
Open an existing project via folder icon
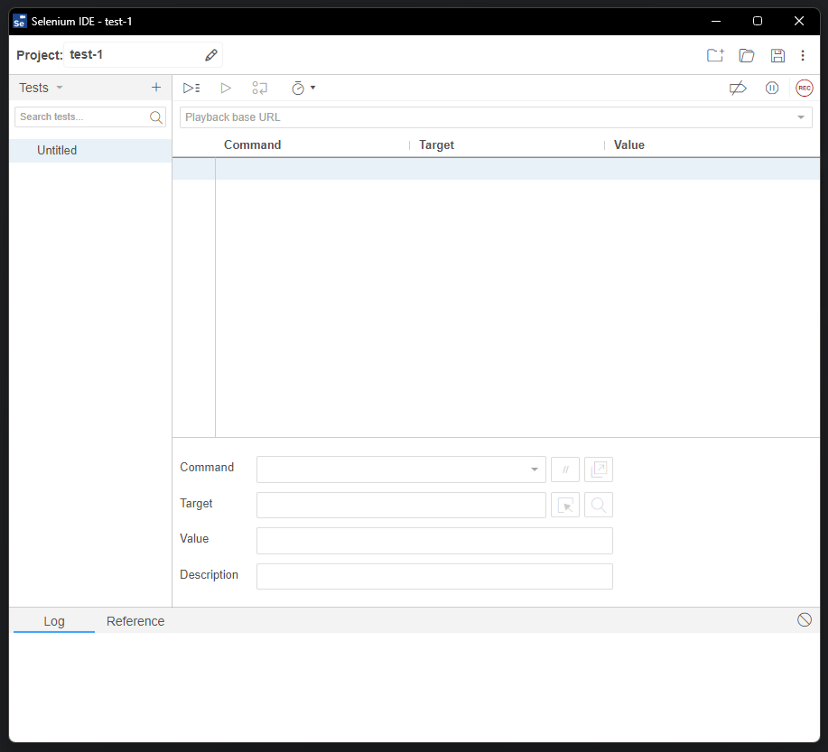coord(747,55)
